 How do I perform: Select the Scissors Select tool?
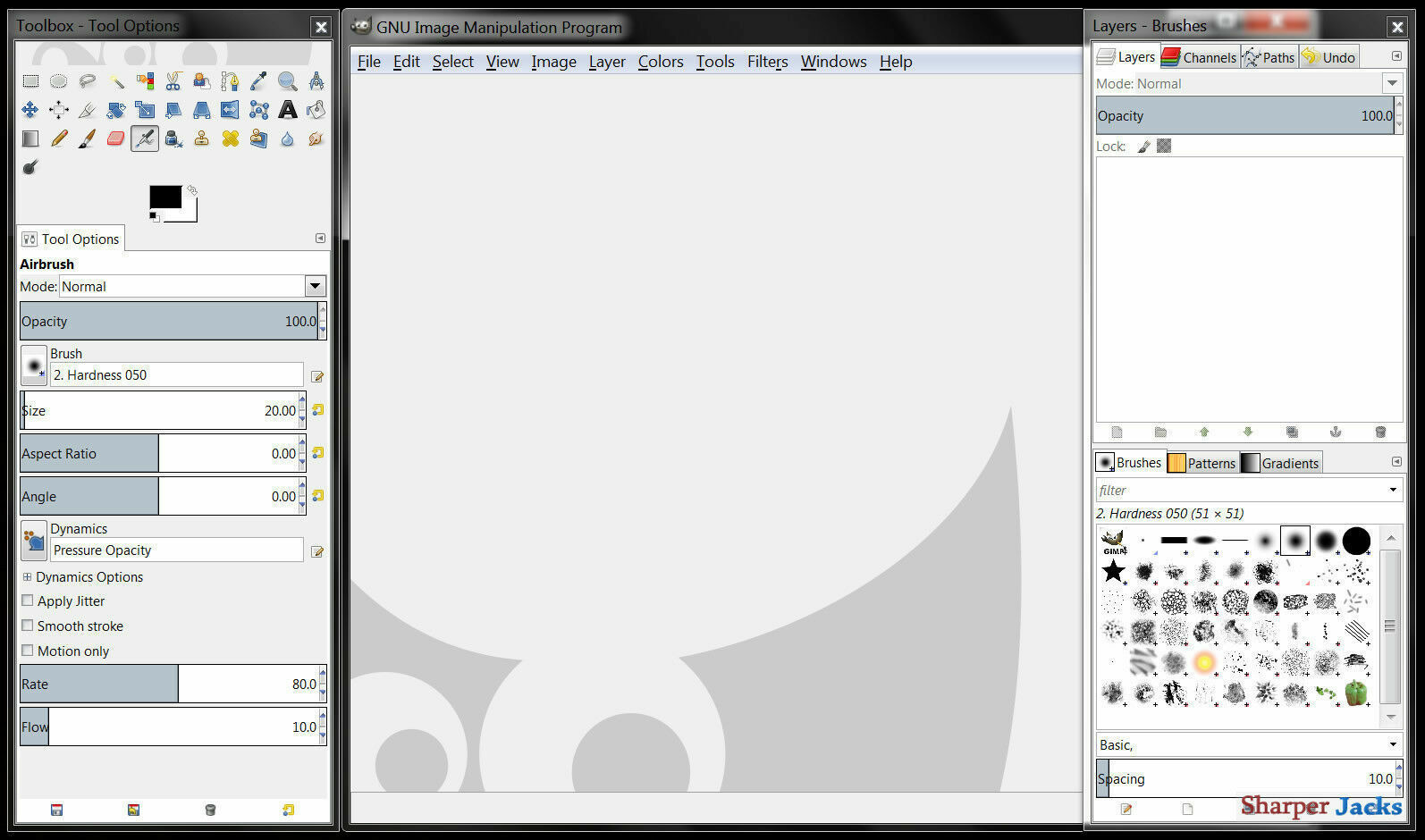[x=173, y=81]
